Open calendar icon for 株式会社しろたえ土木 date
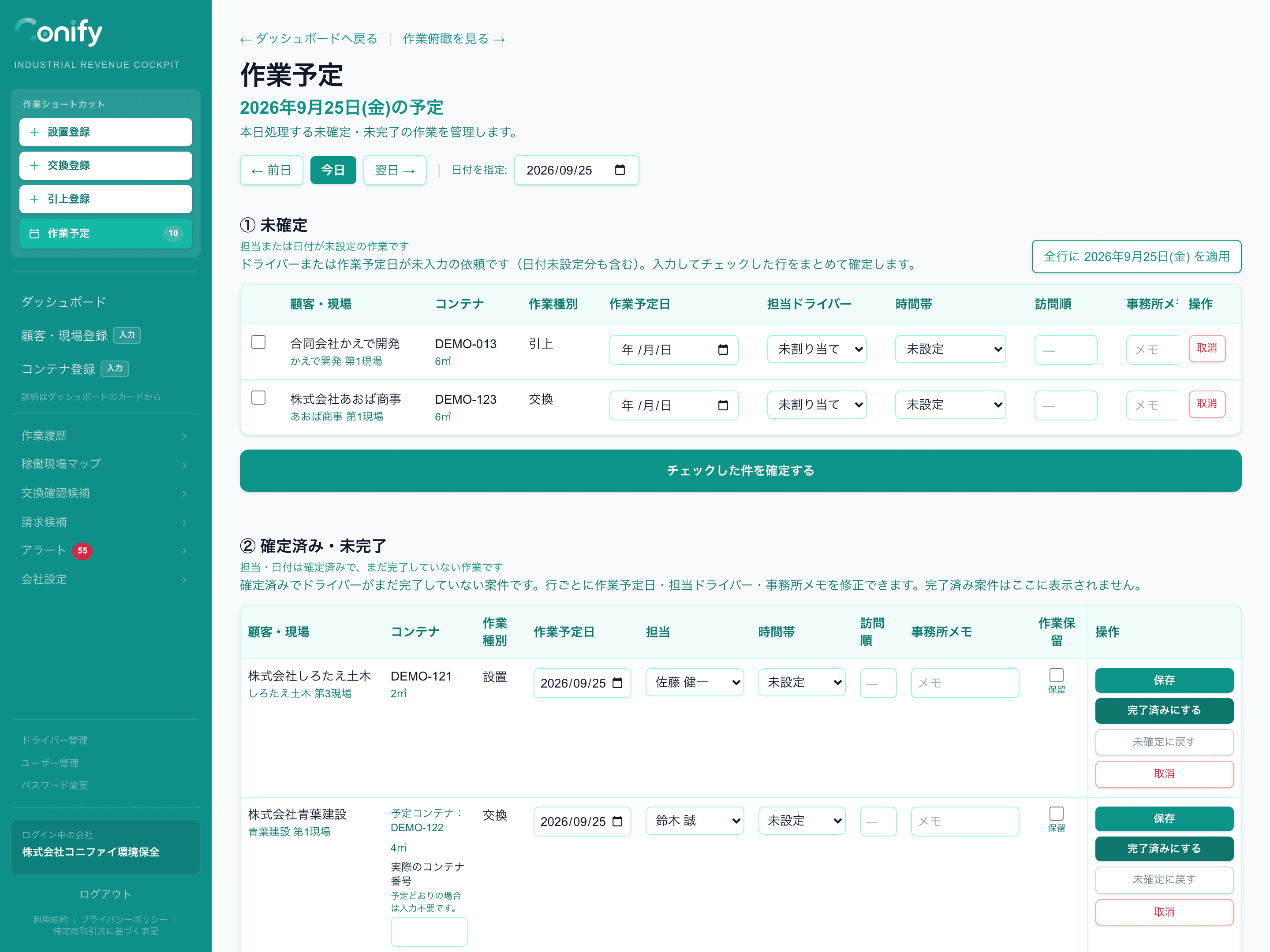 click(617, 683)
